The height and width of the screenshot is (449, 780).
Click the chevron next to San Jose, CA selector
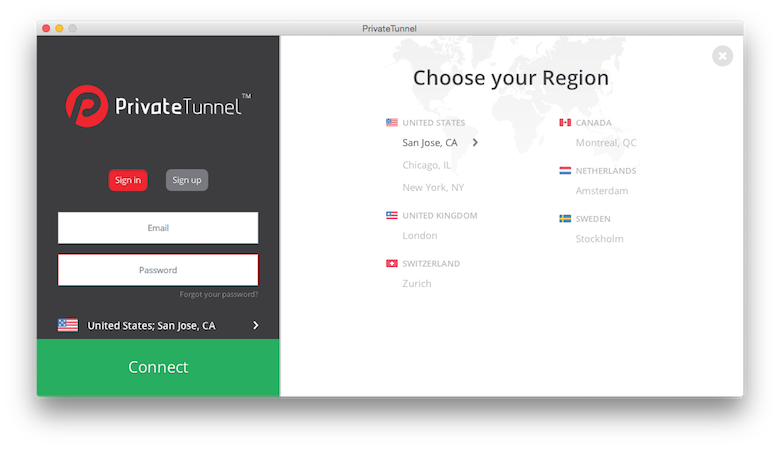click(x=256, y=325)
